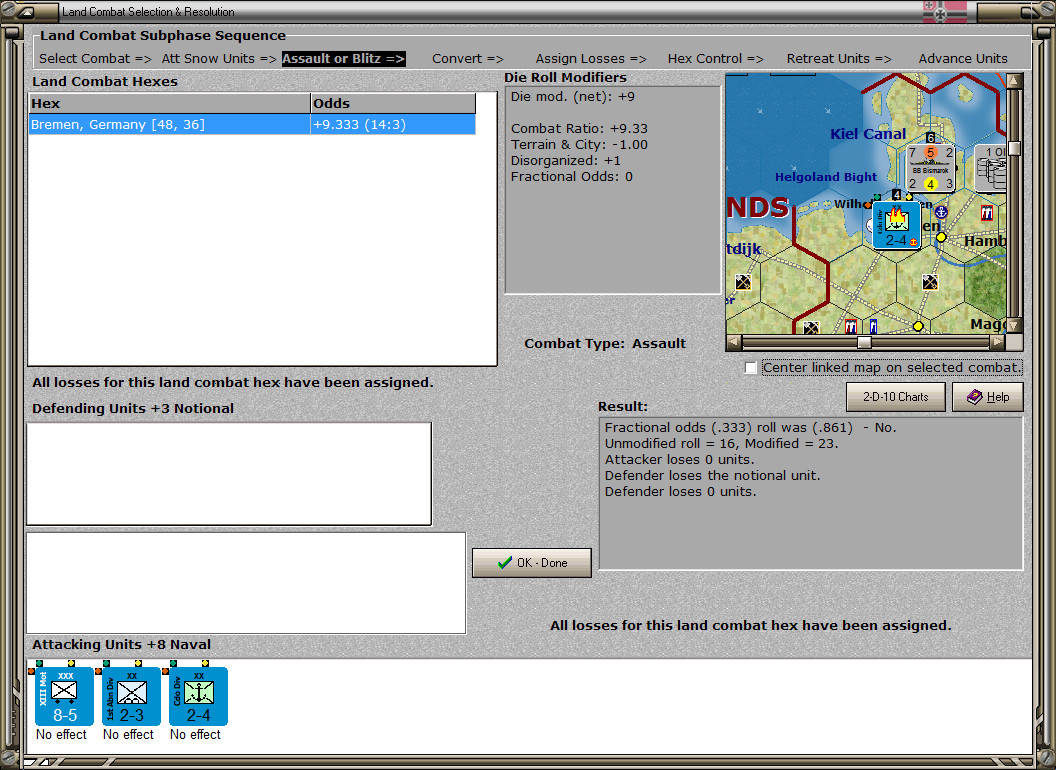Image resolution: width=1056 pixels, height=770 pixels.
Task: Click the blue anchor port icon near Hamburg
Action: (941, 212)
